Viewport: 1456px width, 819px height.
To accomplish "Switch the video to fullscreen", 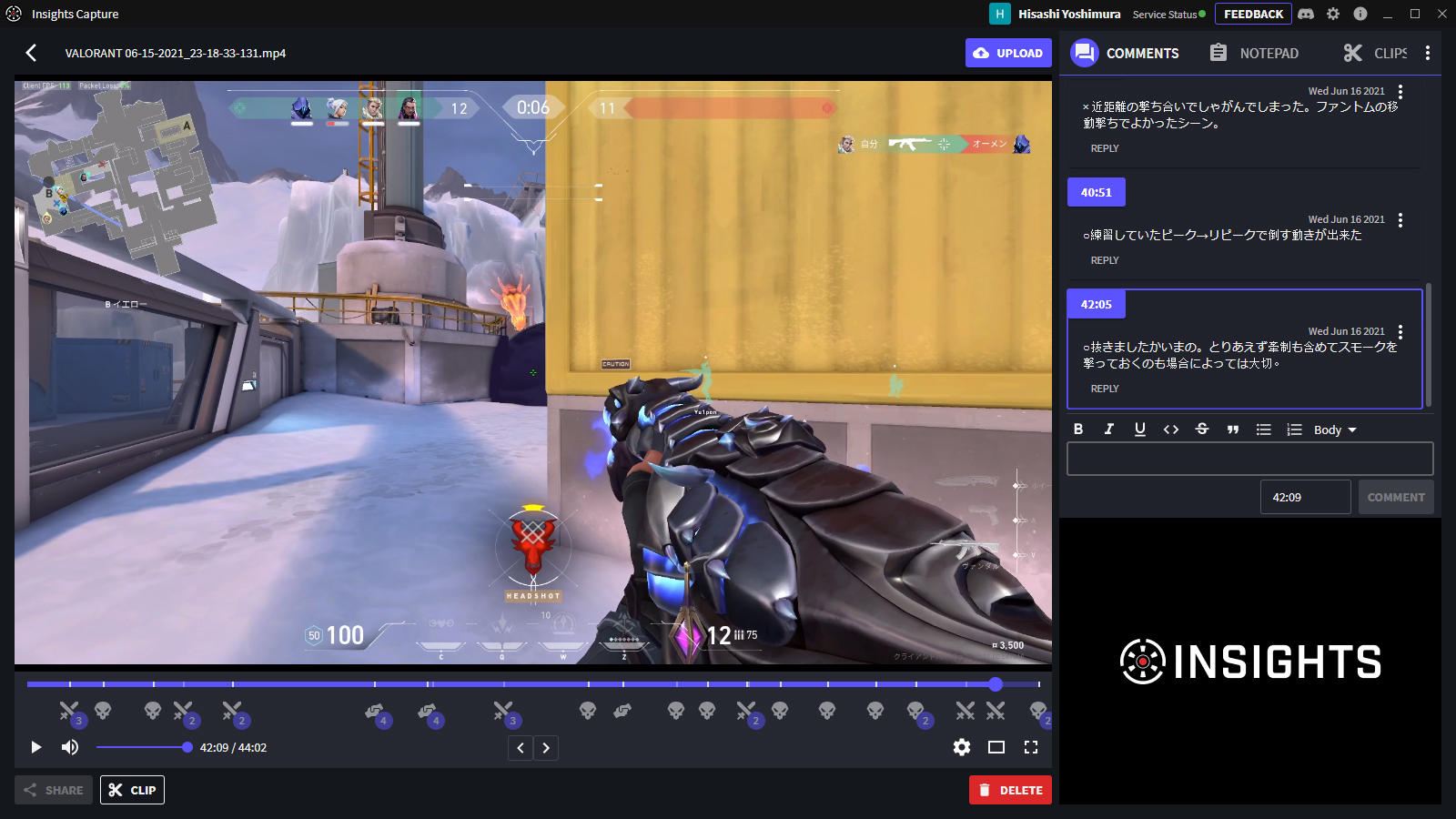I will [x=1031, y=747].
